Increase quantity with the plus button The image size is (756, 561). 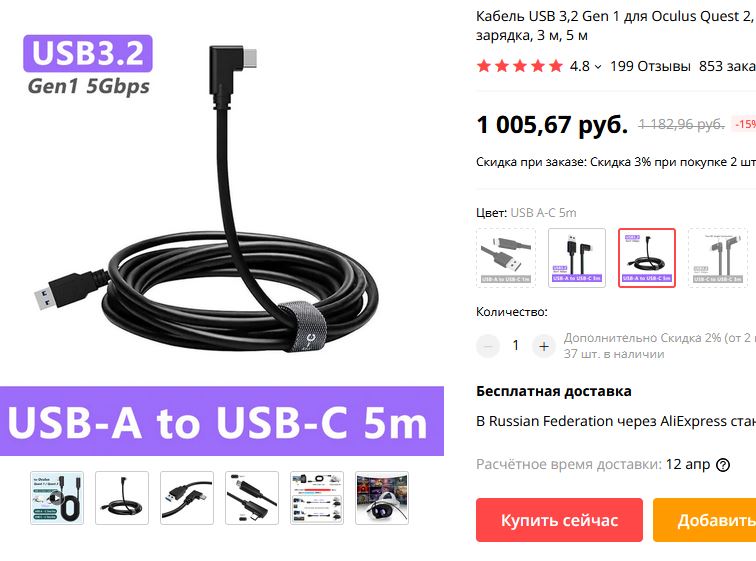(x=544, y=346)
